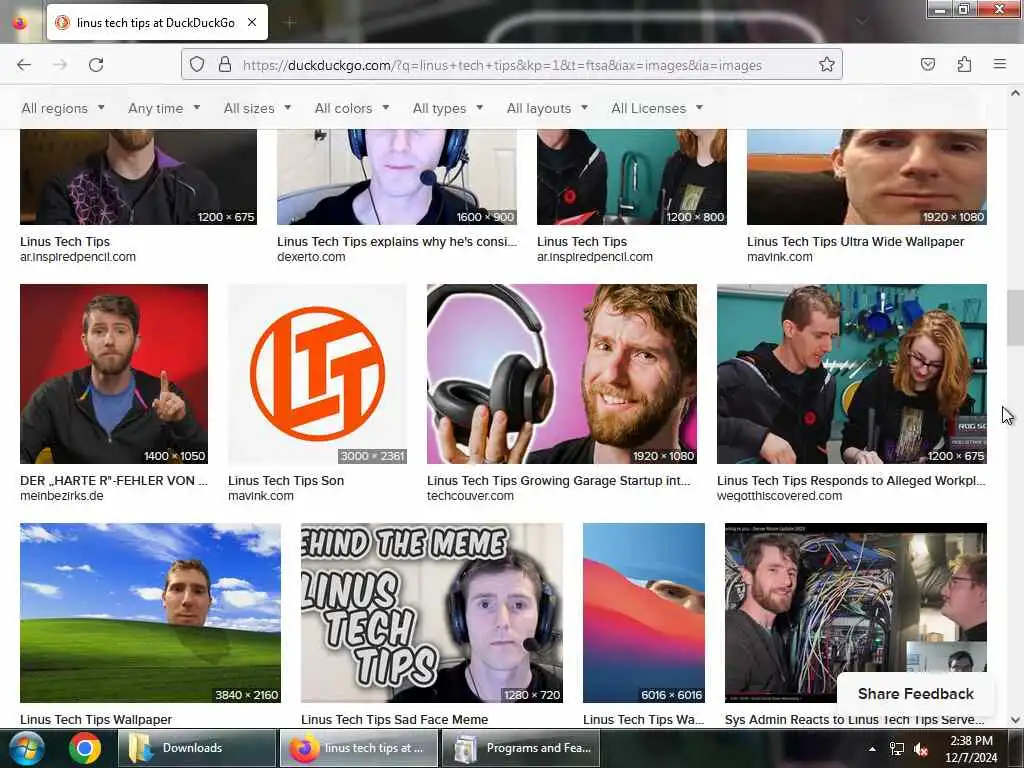Open the orange LTT logo image
1024x768 pixels.
click(x=317, y=374)
